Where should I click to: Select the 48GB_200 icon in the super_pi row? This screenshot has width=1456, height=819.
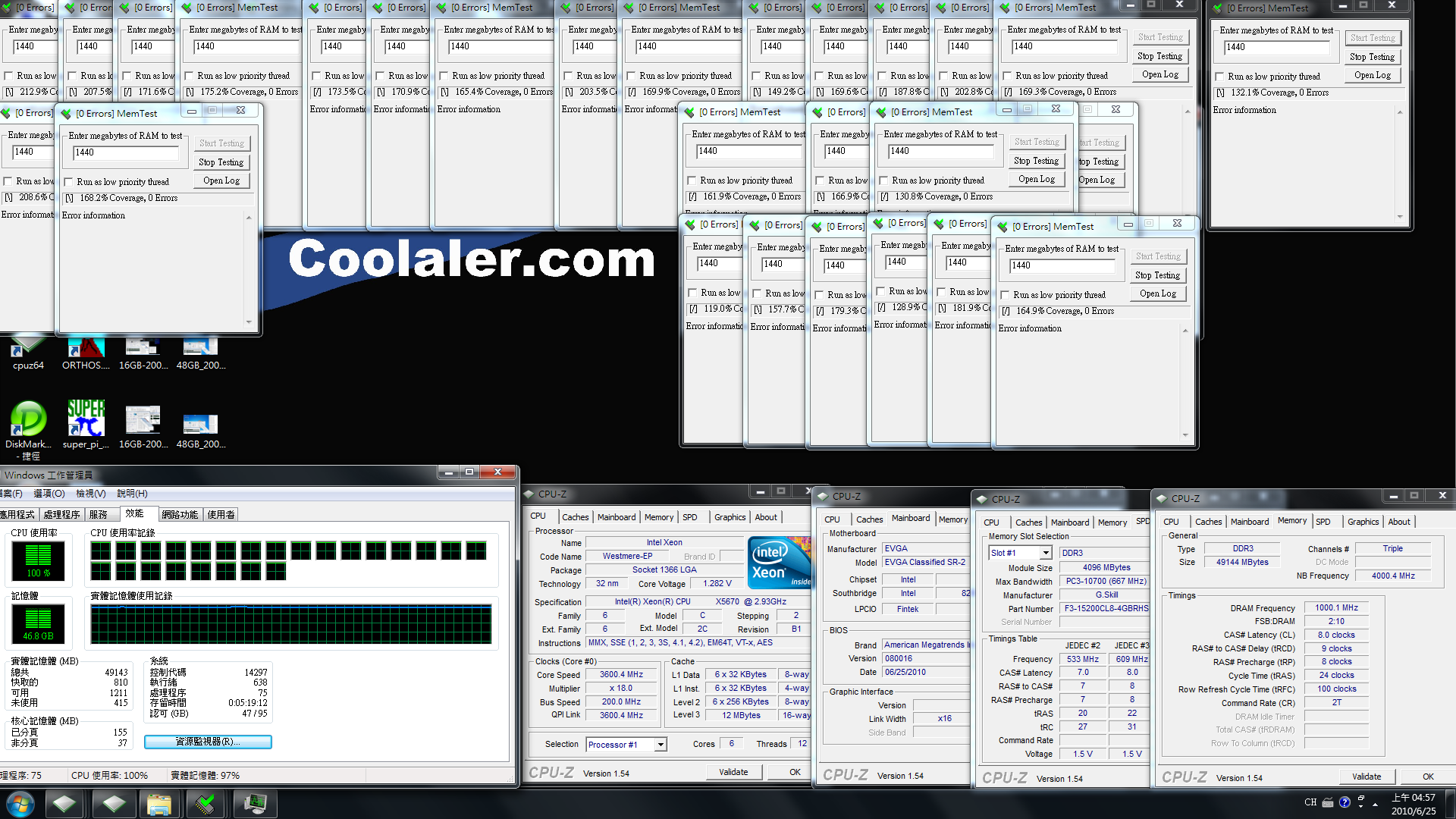pyautogui.click(x=201, y=430)
